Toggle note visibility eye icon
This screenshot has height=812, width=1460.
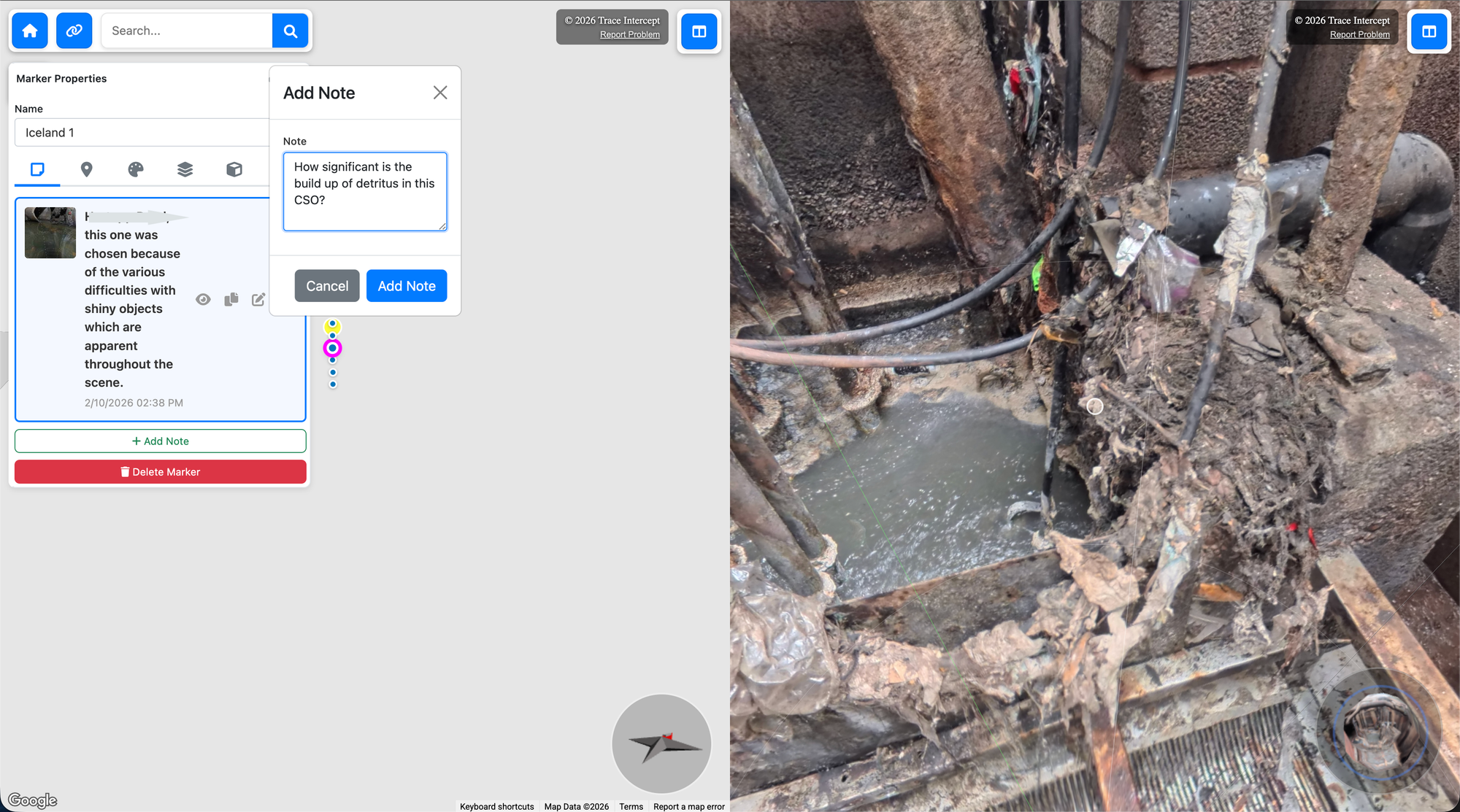203,299
